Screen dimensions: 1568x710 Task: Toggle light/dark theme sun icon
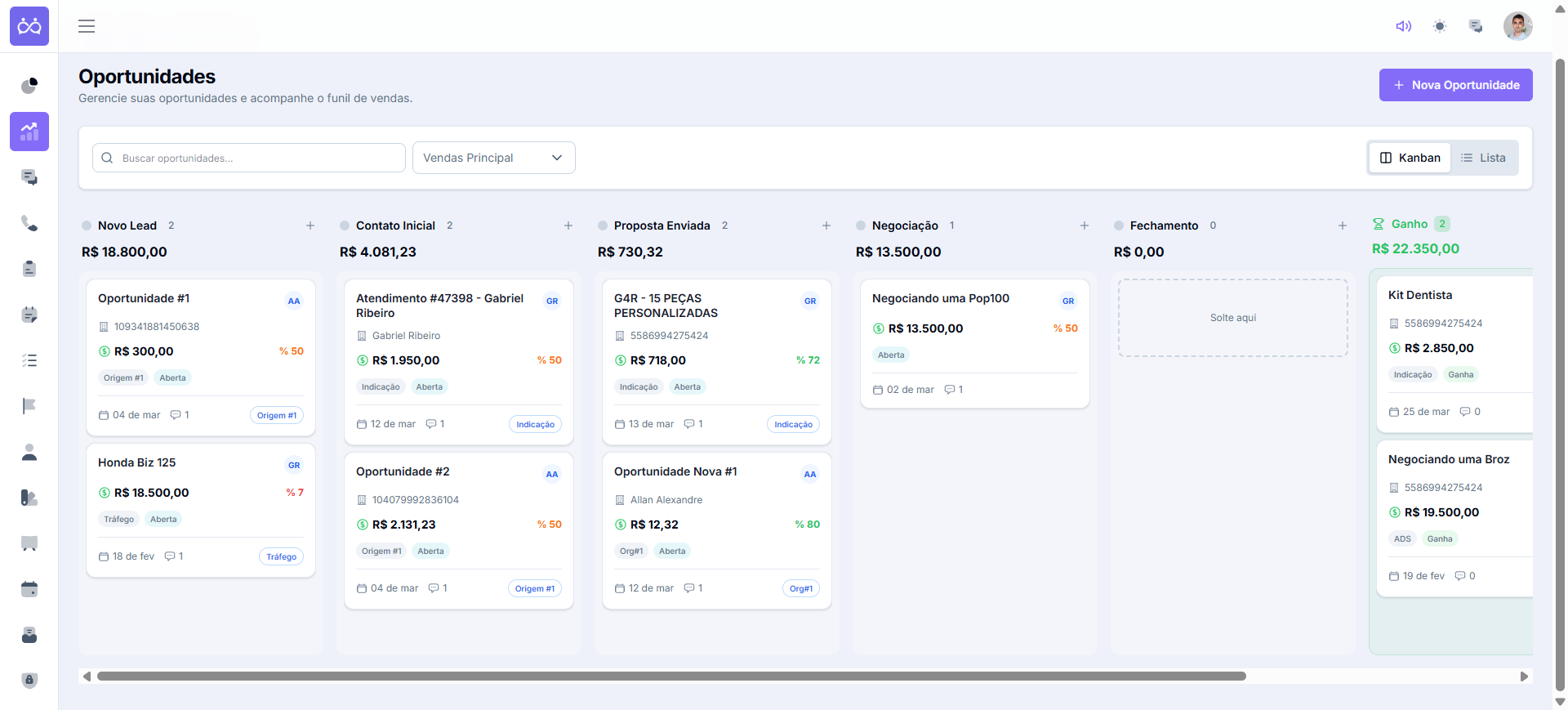tap(1440, 26)
